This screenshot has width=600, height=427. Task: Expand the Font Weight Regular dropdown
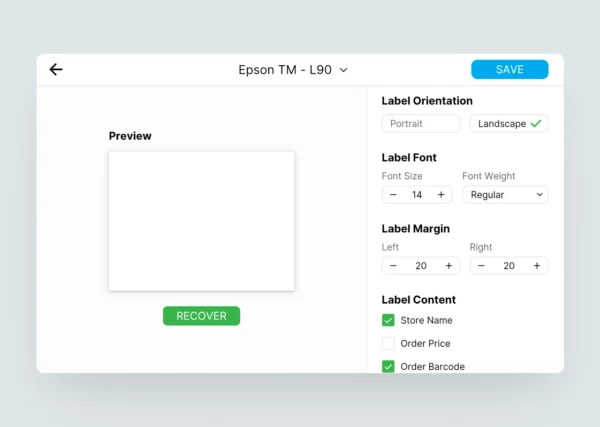[x=505, y=195]
